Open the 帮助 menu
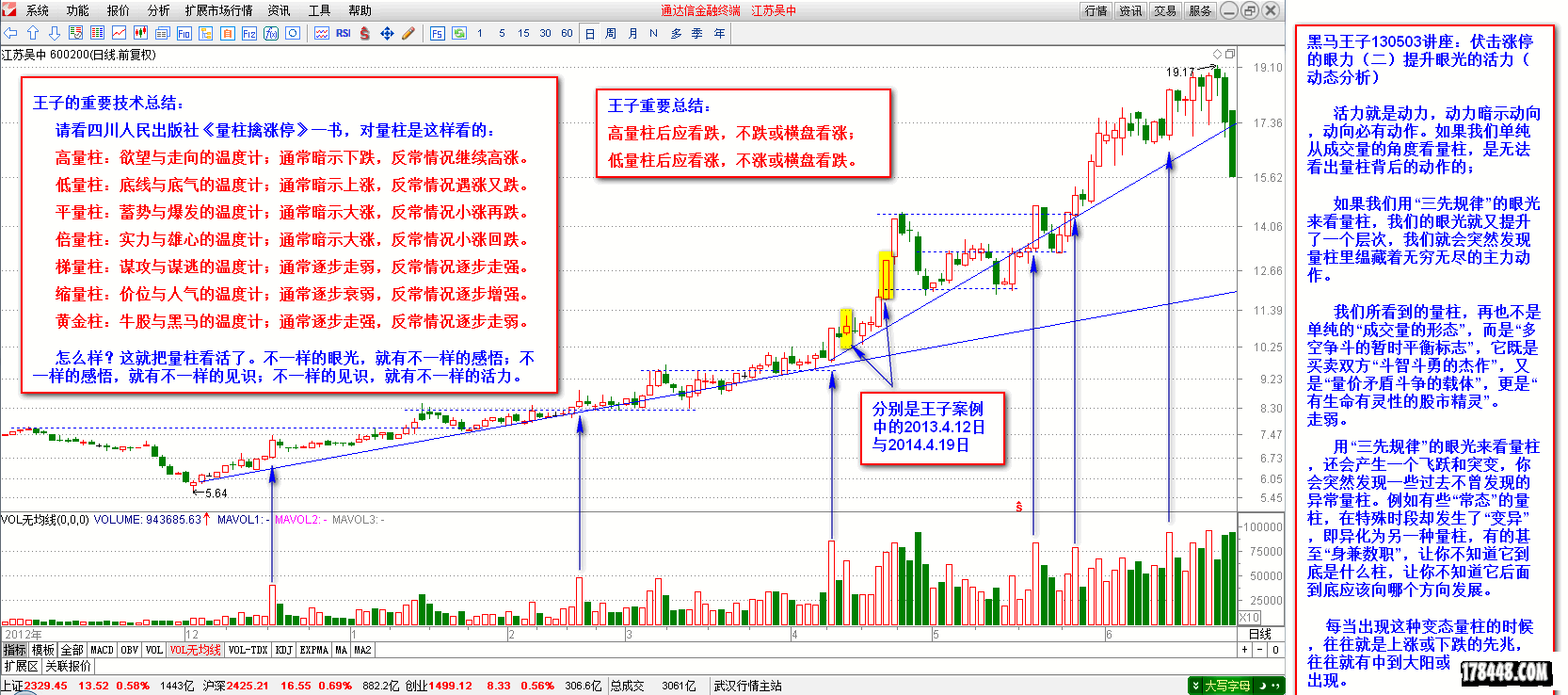1568x695 pixels. [360, 10]
